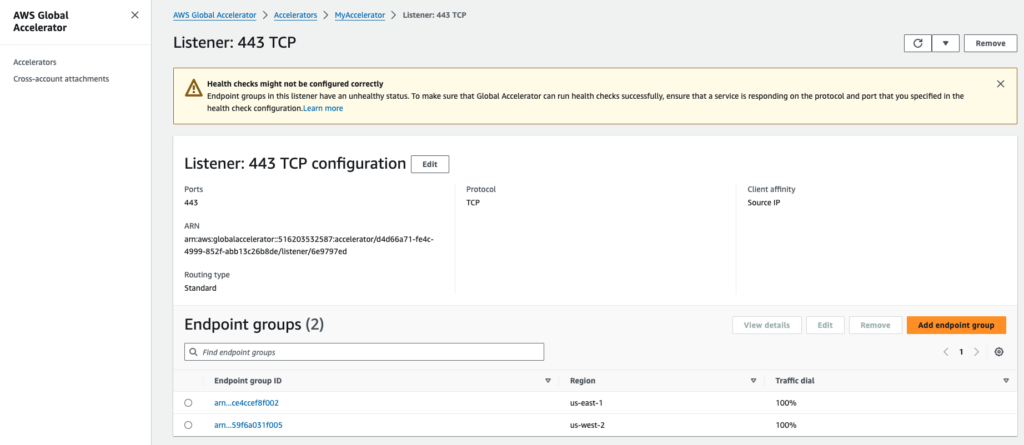
Task: Open AWS Global Accelerator breadcrumb link
Action: pyautogui.click(x=215, y=14)
